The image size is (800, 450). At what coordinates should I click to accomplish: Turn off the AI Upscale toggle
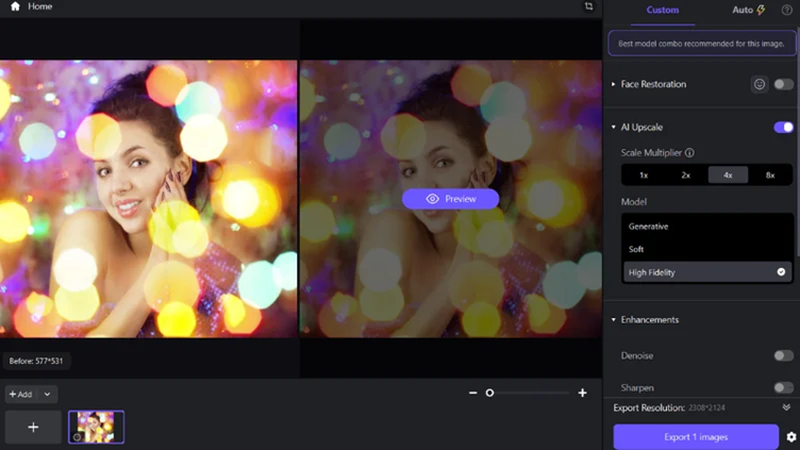click(x=783, y=127)
